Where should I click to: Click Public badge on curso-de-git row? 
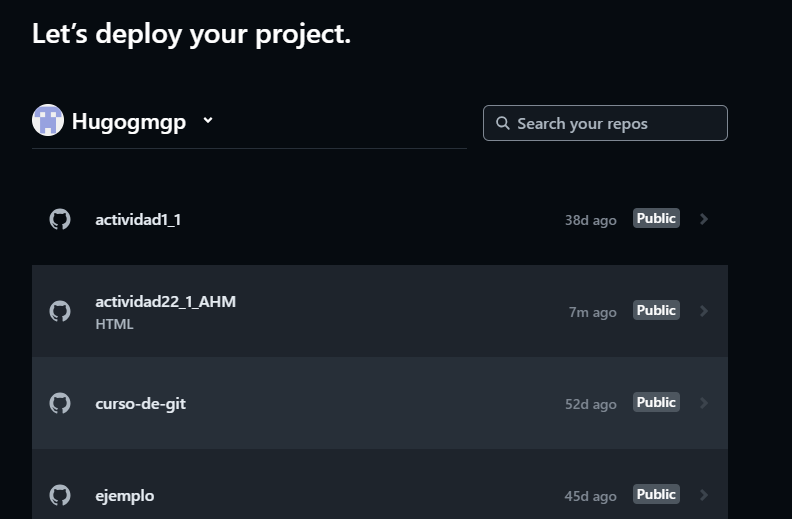(x=656, y=402)
